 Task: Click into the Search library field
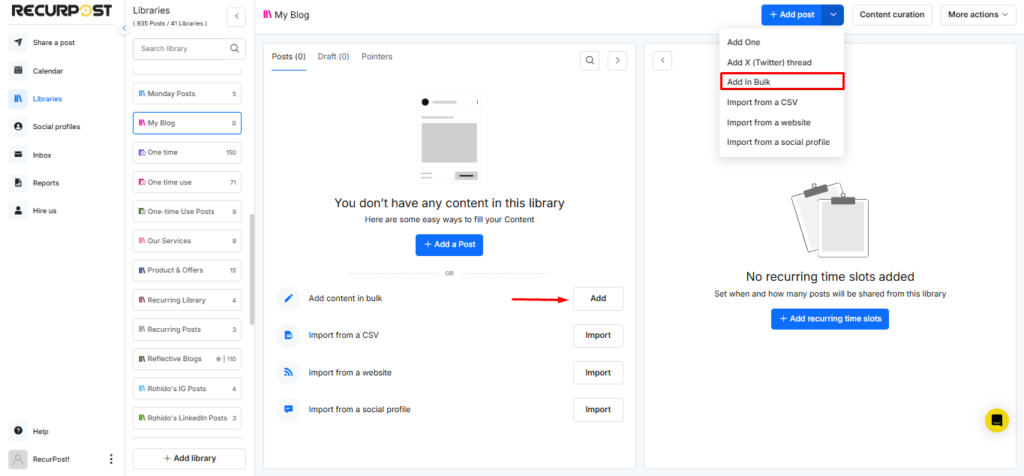coord(180,48)
